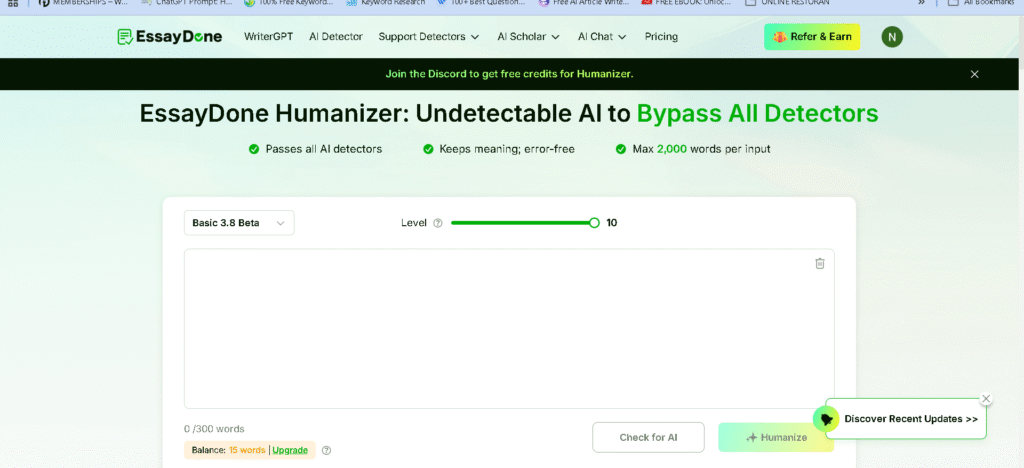Open the WriterGPT nav item
Image resolution: width=1024 pixels, height=468 pixels.
[x=268, y=37]
